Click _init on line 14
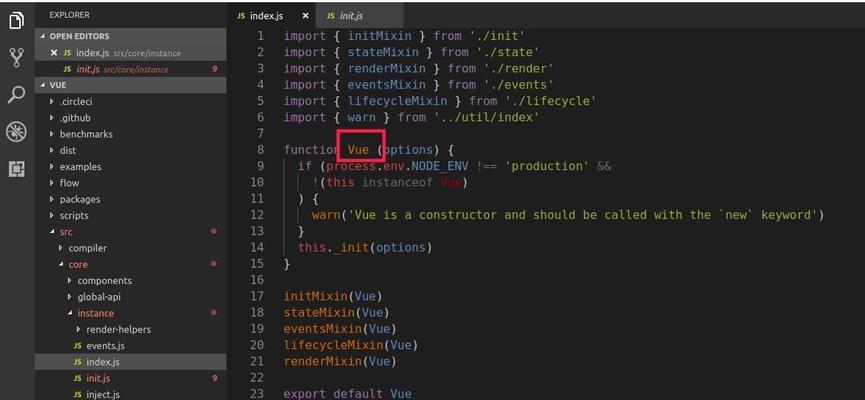The height and width of the screenshot is (400, 865). point(351,247)
